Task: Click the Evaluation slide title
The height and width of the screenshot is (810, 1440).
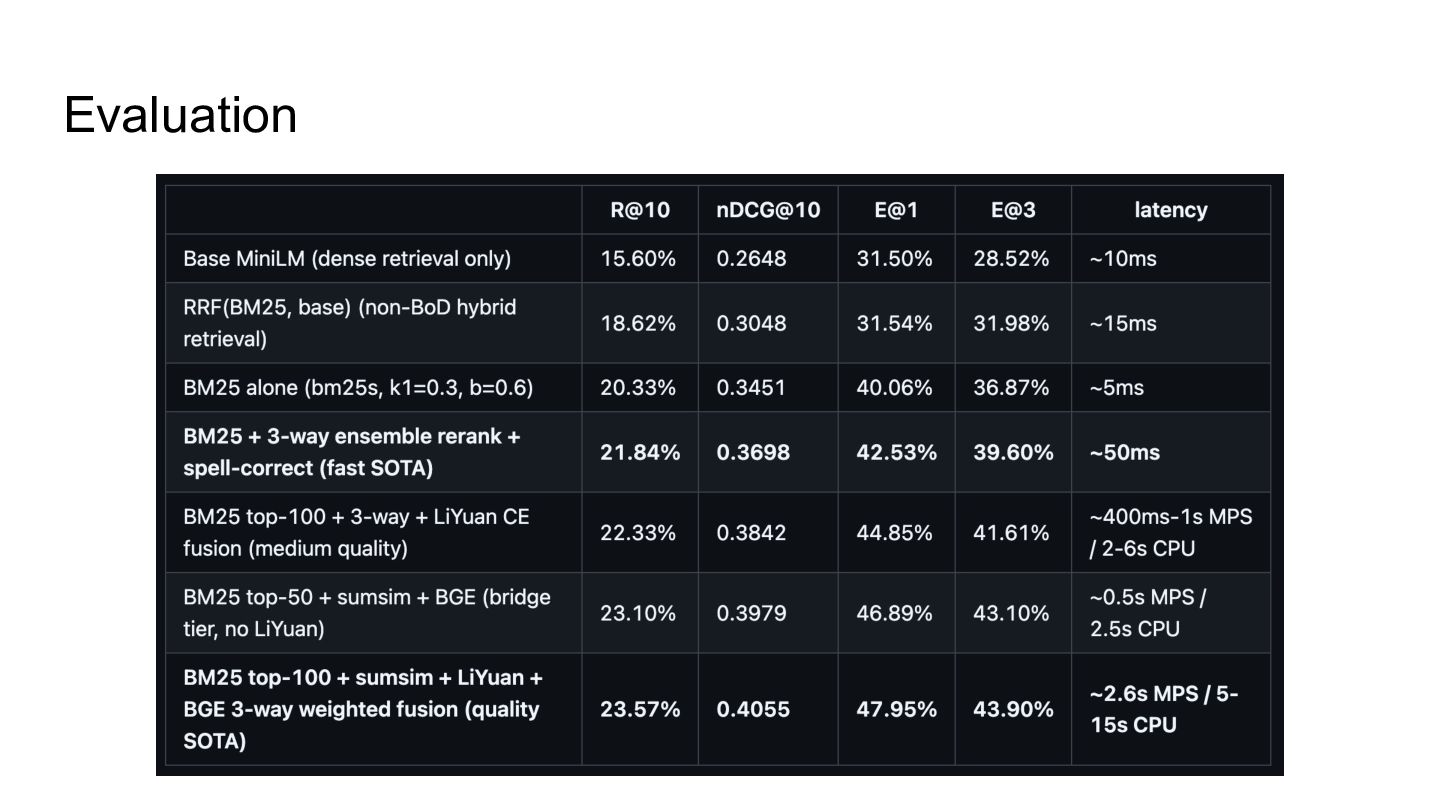Action: (181, 115)
